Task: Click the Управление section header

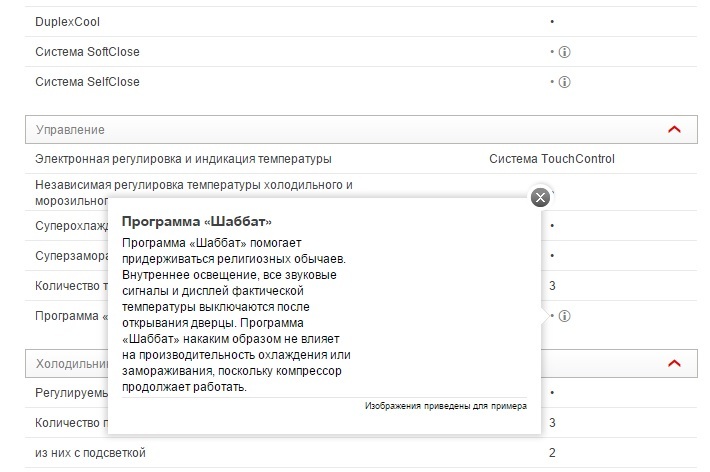Action: click(x=70, y=130)
